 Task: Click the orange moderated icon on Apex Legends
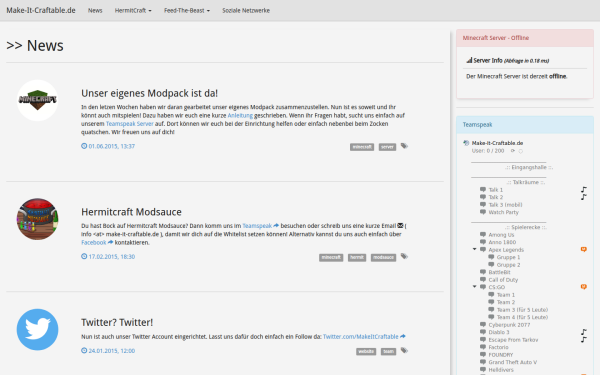coord(584,249)
